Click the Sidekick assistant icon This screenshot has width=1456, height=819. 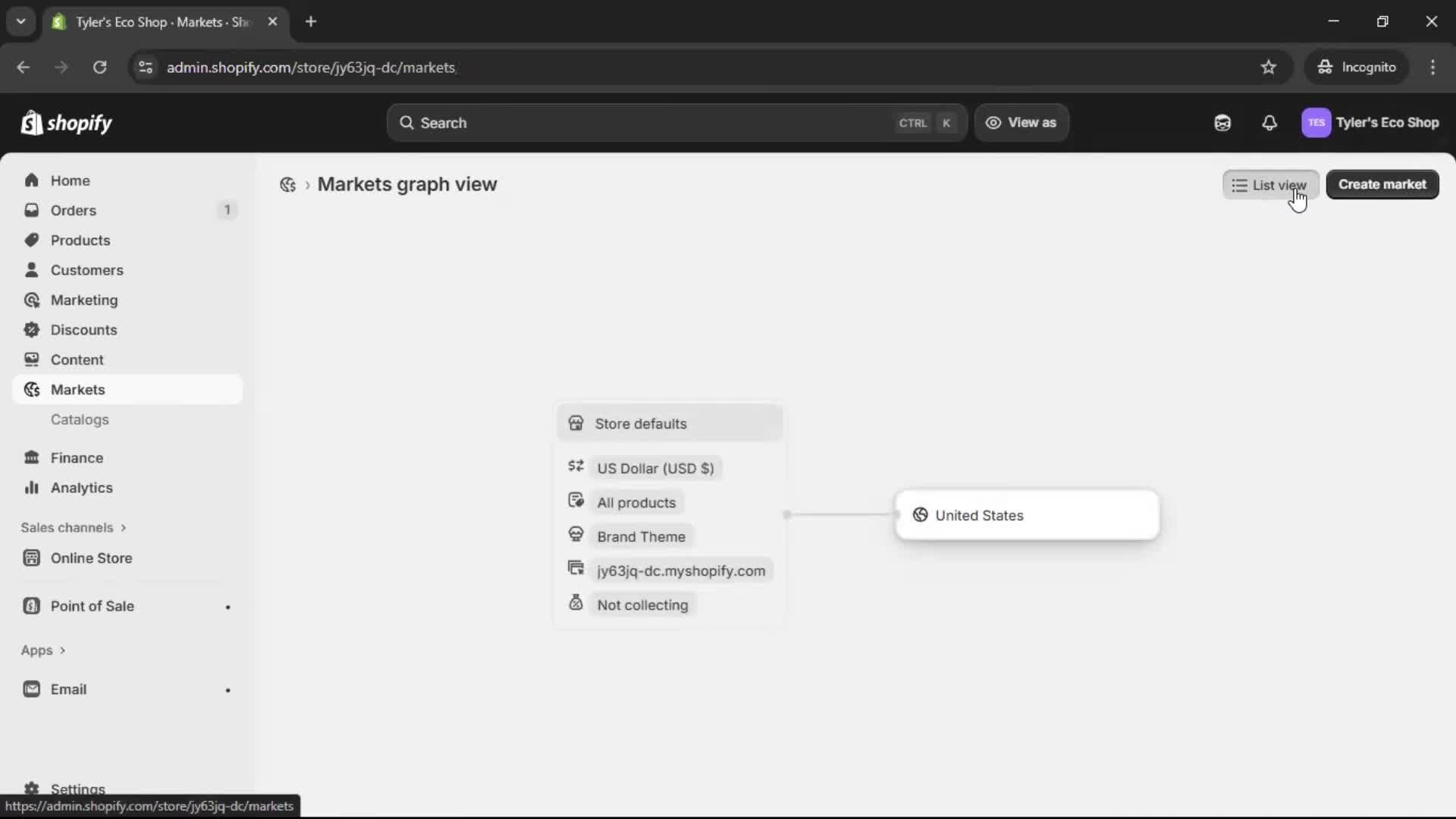click(x=1222, y=122)
